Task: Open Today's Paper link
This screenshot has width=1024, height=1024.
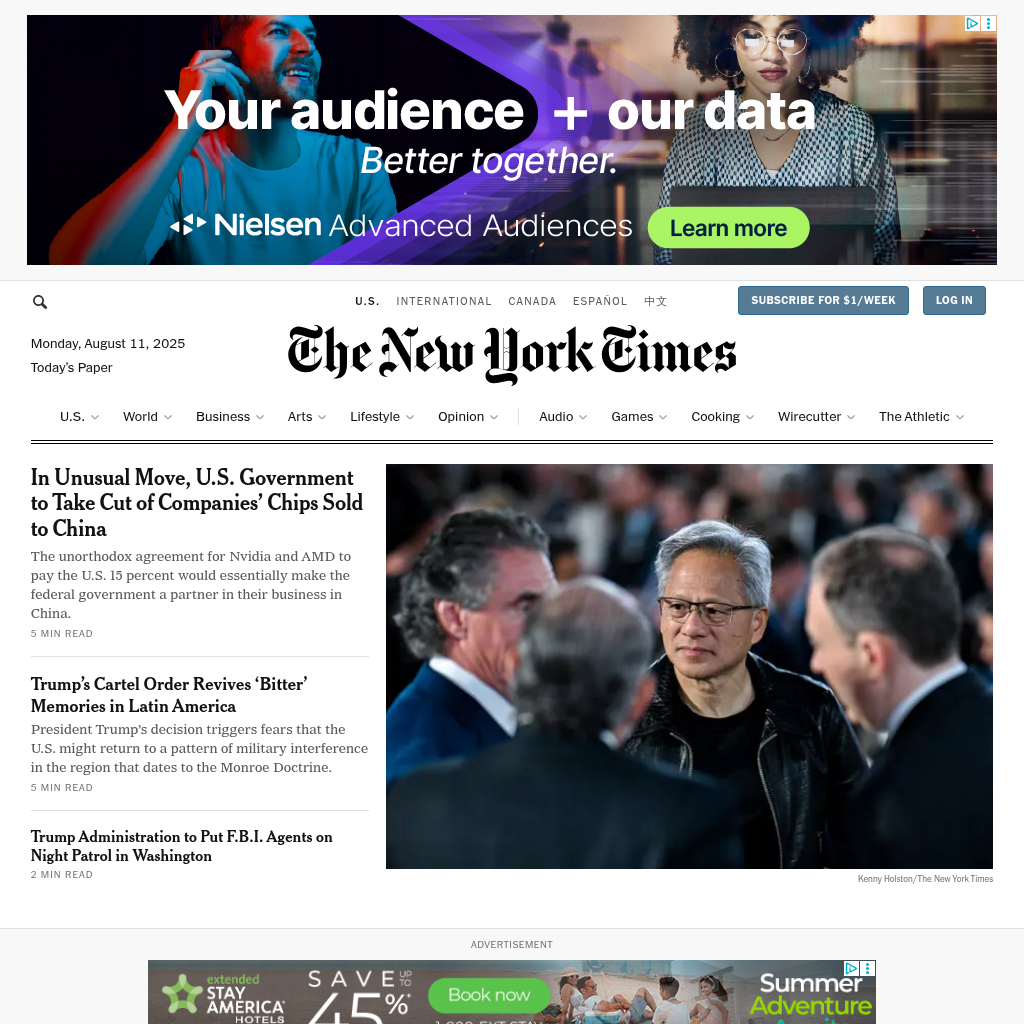Action: (72, 368)
